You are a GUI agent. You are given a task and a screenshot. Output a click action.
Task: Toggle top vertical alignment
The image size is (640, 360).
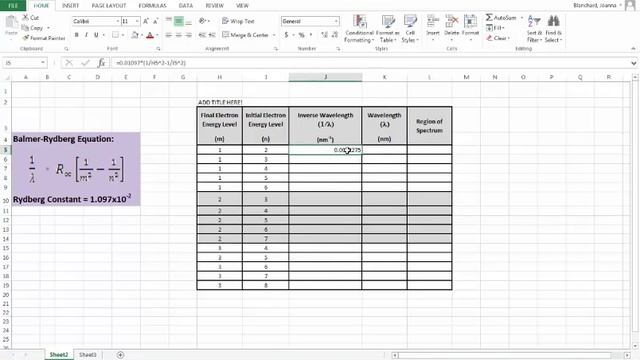click(169, 21)
